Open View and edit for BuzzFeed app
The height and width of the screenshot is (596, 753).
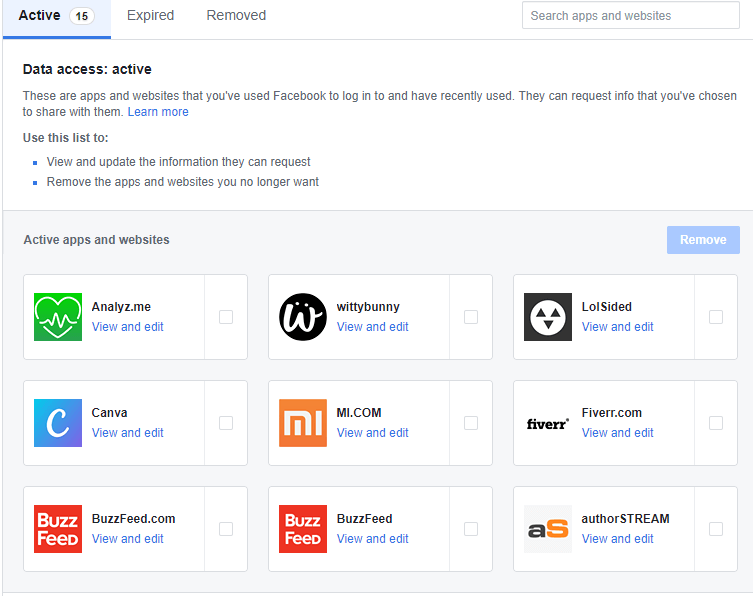[x=373, y=539]
